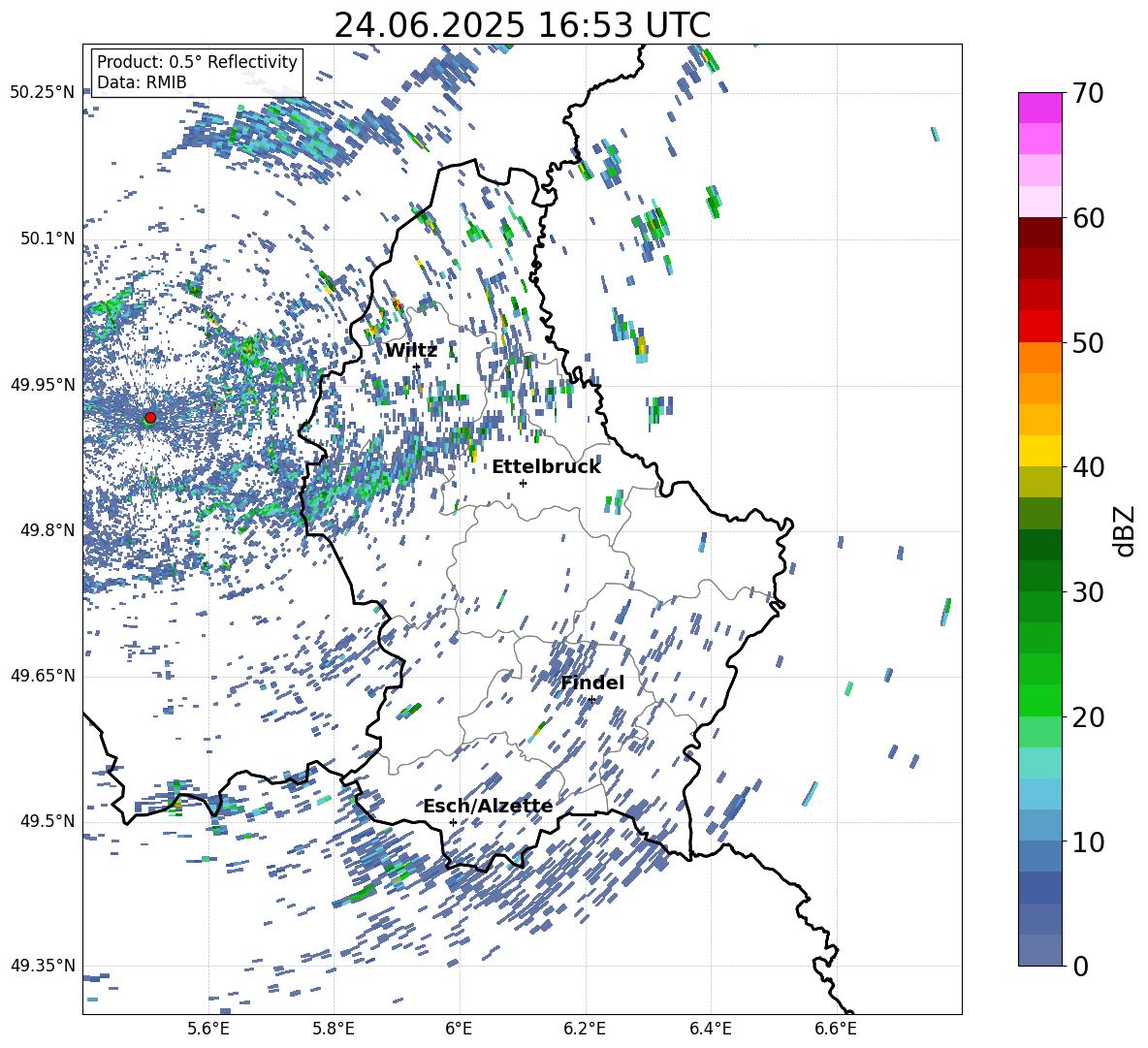The image size is (1148, 1048).
Task: Click the Wiltz location cross marker
Action: tap(417, 366)
